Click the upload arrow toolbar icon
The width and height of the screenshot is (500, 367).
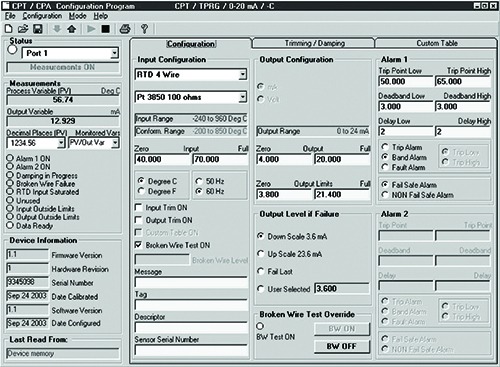click(x=72, y=29)
